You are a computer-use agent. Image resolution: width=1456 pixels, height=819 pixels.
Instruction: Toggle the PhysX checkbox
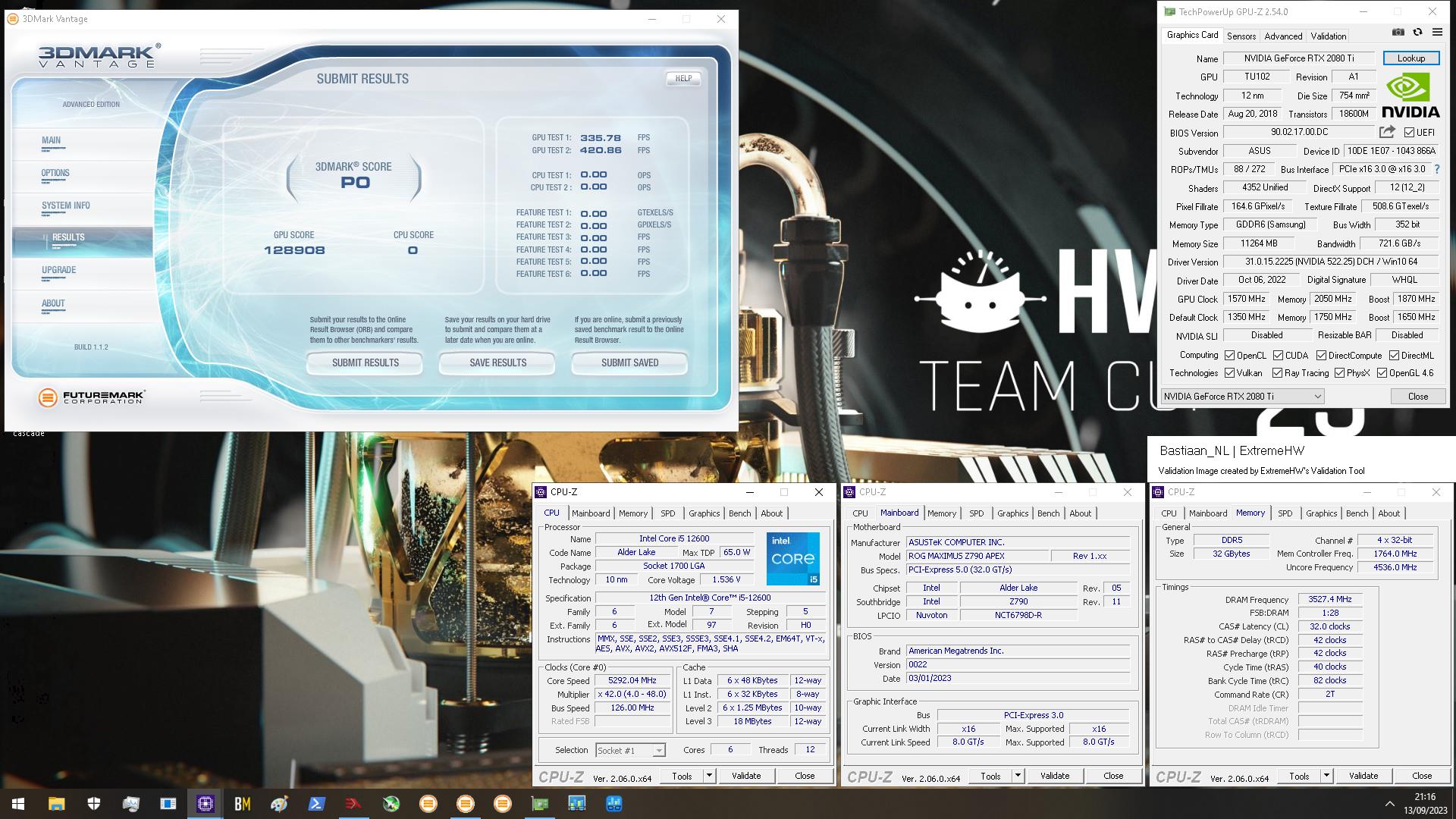pos(1339,373)
